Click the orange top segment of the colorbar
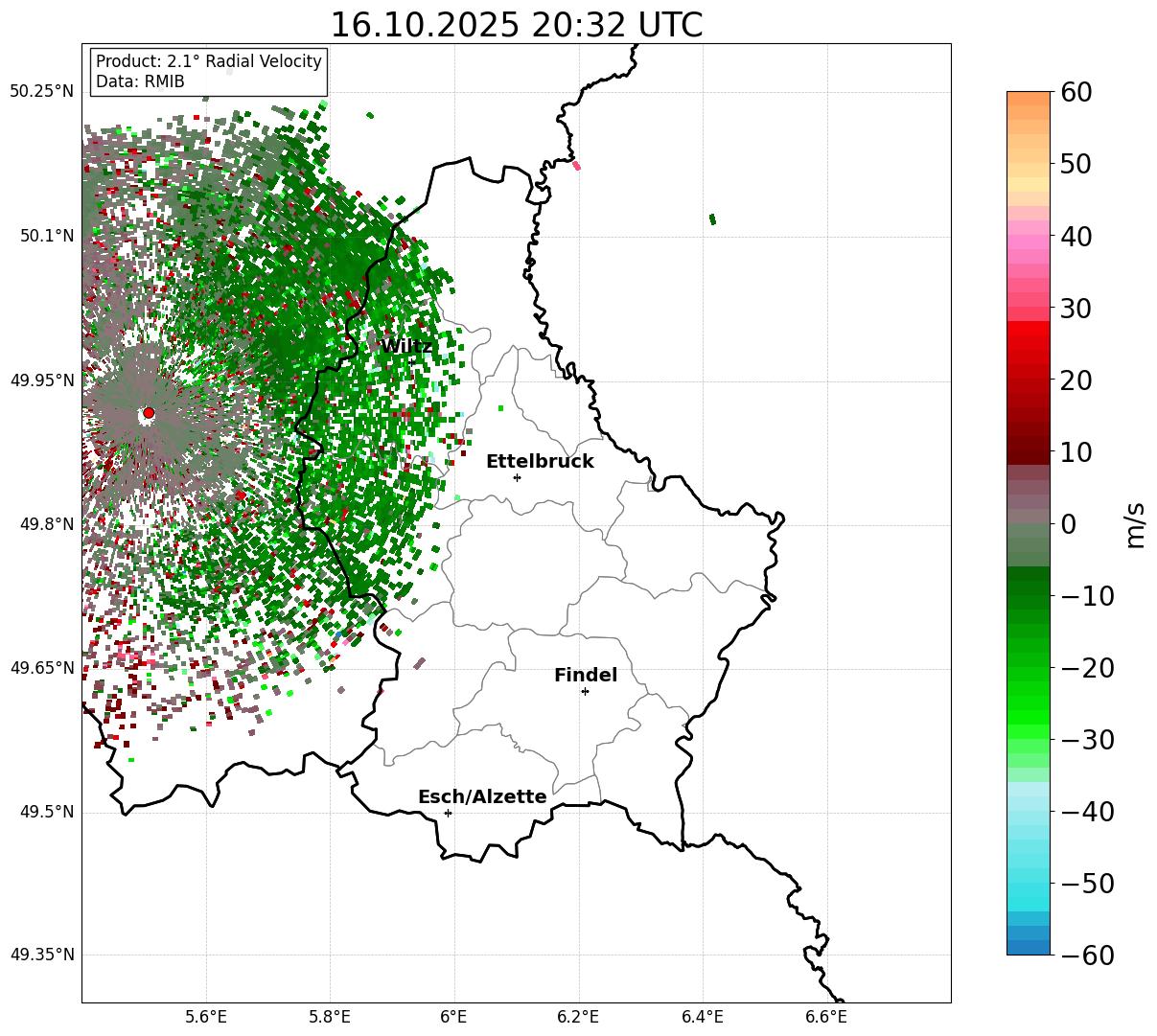 click(x=1029, y=99)
